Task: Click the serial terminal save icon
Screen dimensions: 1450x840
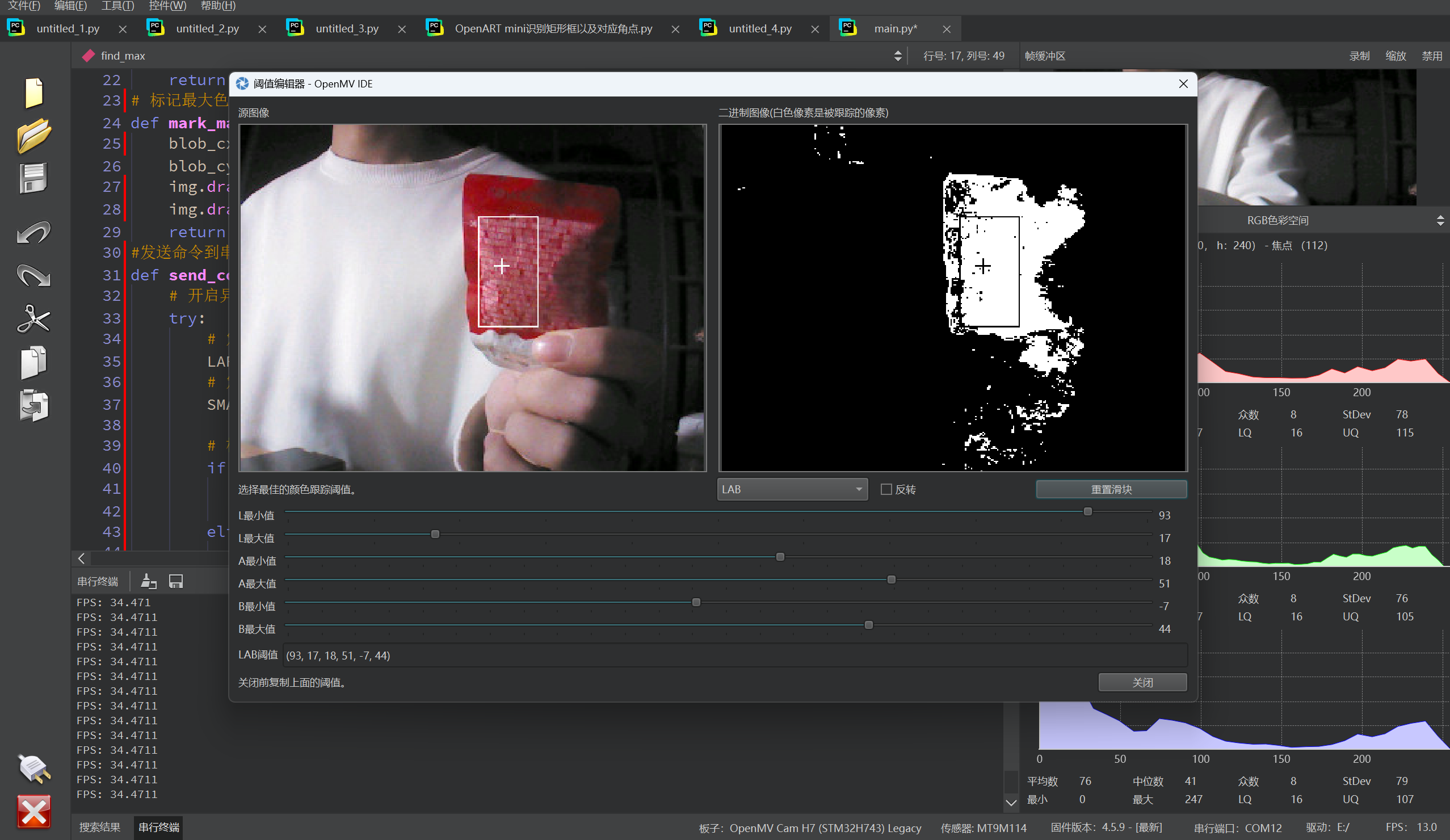Action: point(175,582)
